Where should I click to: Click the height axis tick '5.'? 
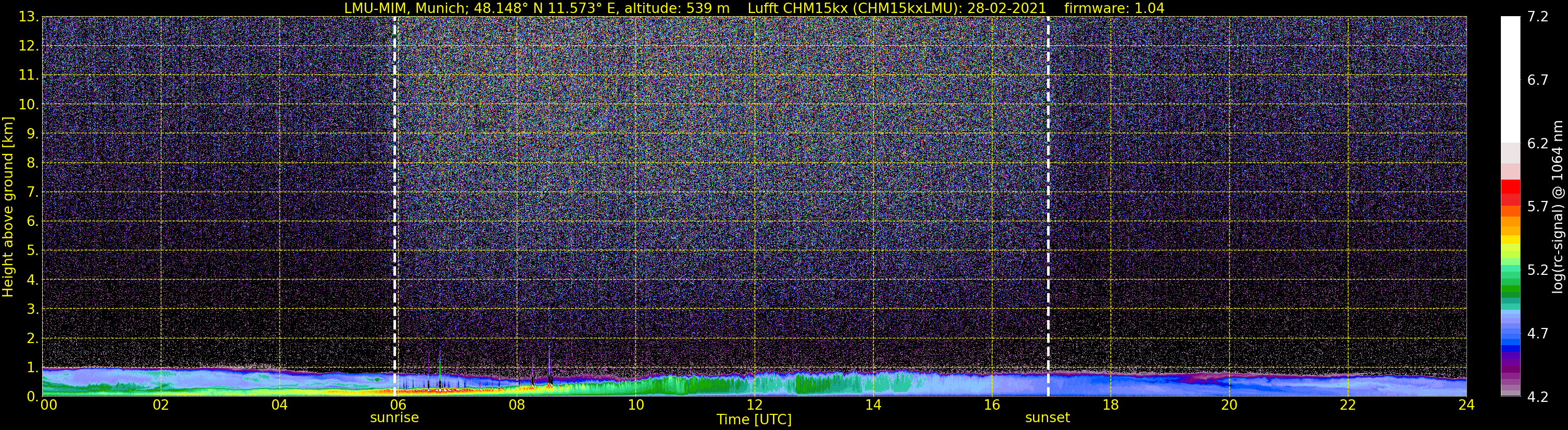pos(32,251)
